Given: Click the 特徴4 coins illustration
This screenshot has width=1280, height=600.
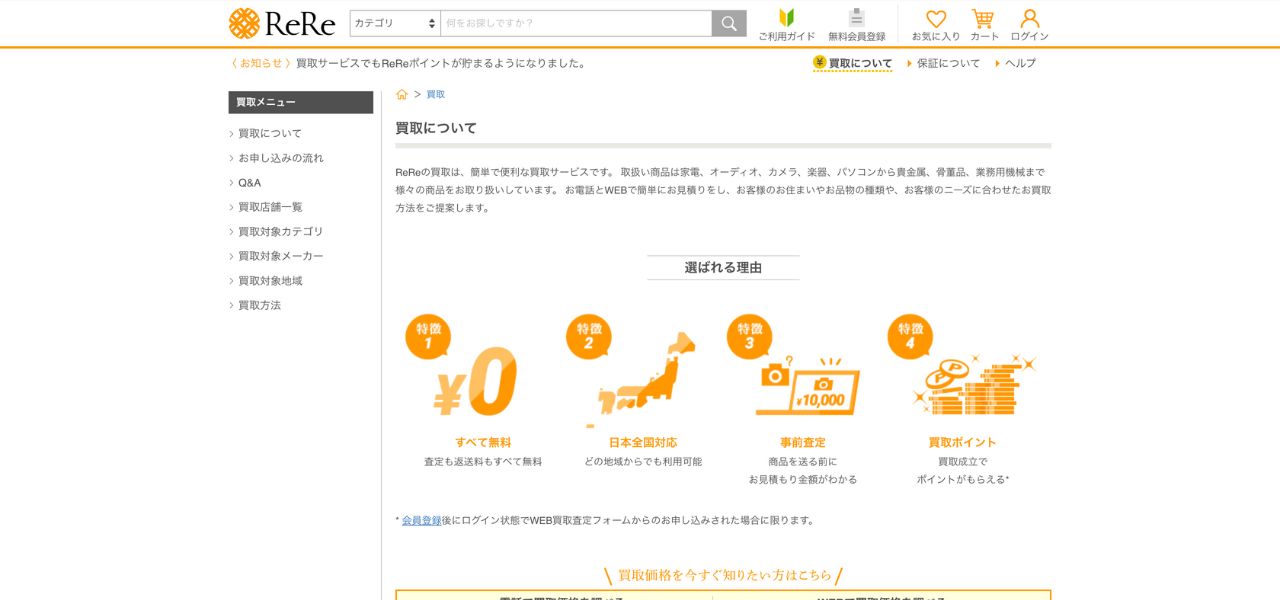Looking at the screenshot, I should click(x=962, y=366).
